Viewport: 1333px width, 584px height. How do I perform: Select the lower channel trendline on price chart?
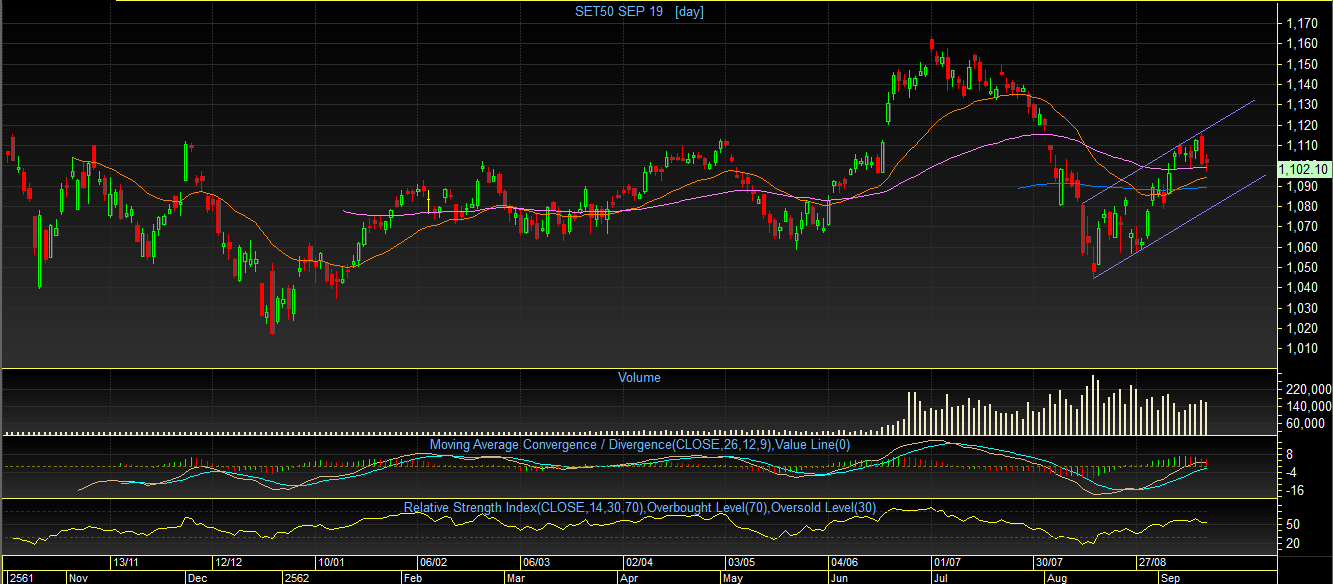[1180, 227]
